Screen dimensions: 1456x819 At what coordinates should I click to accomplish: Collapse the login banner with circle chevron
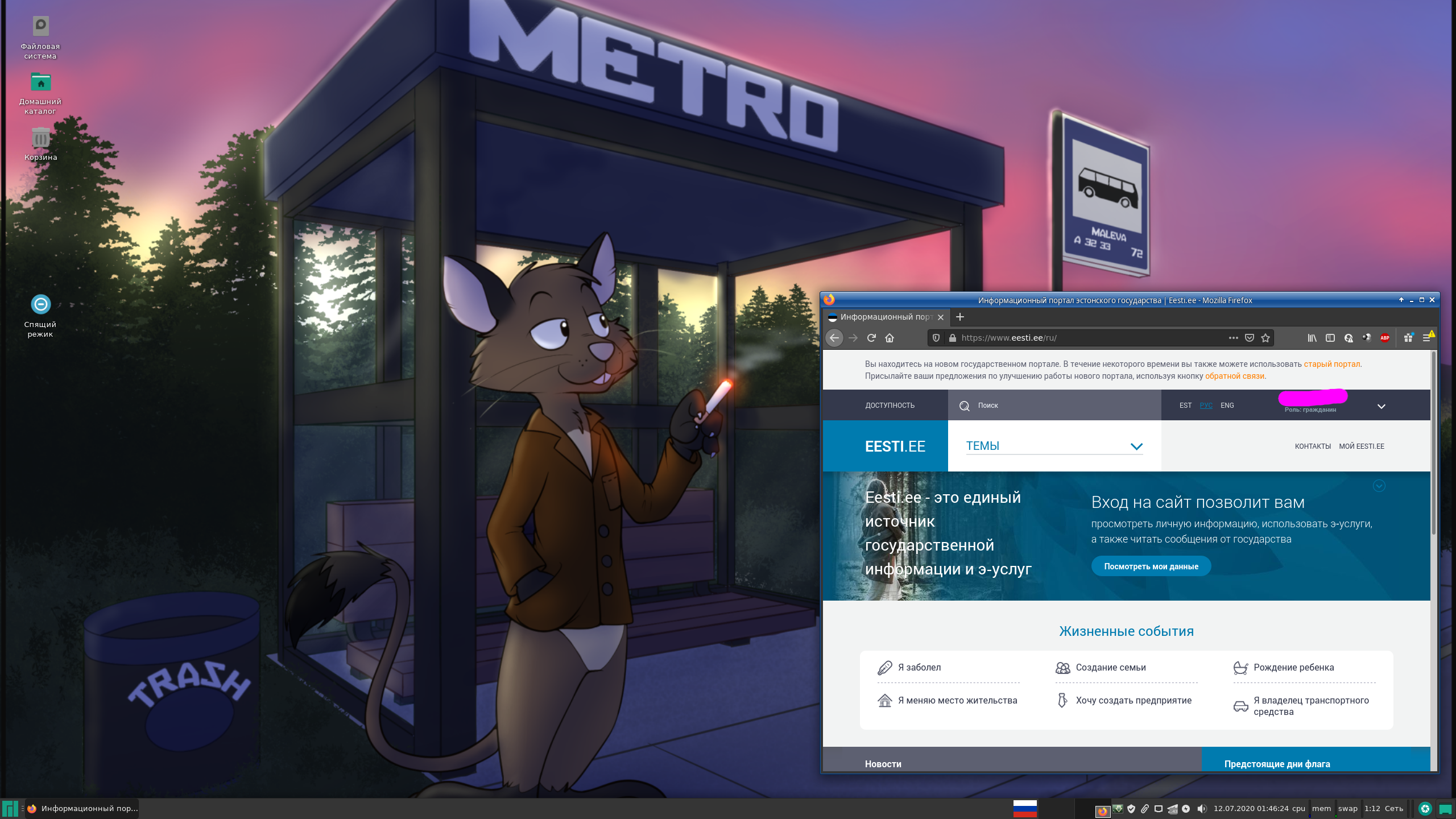[x=1379, y=486]
